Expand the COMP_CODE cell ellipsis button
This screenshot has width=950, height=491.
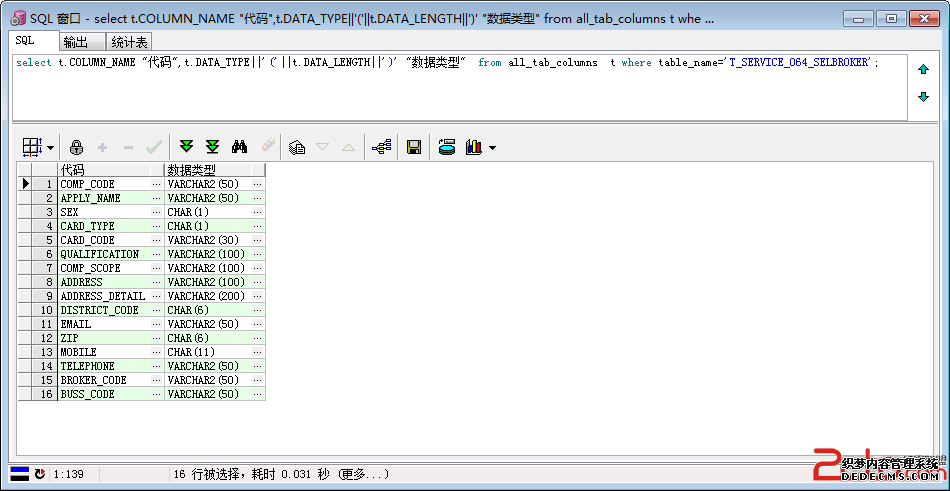(156, 184)
